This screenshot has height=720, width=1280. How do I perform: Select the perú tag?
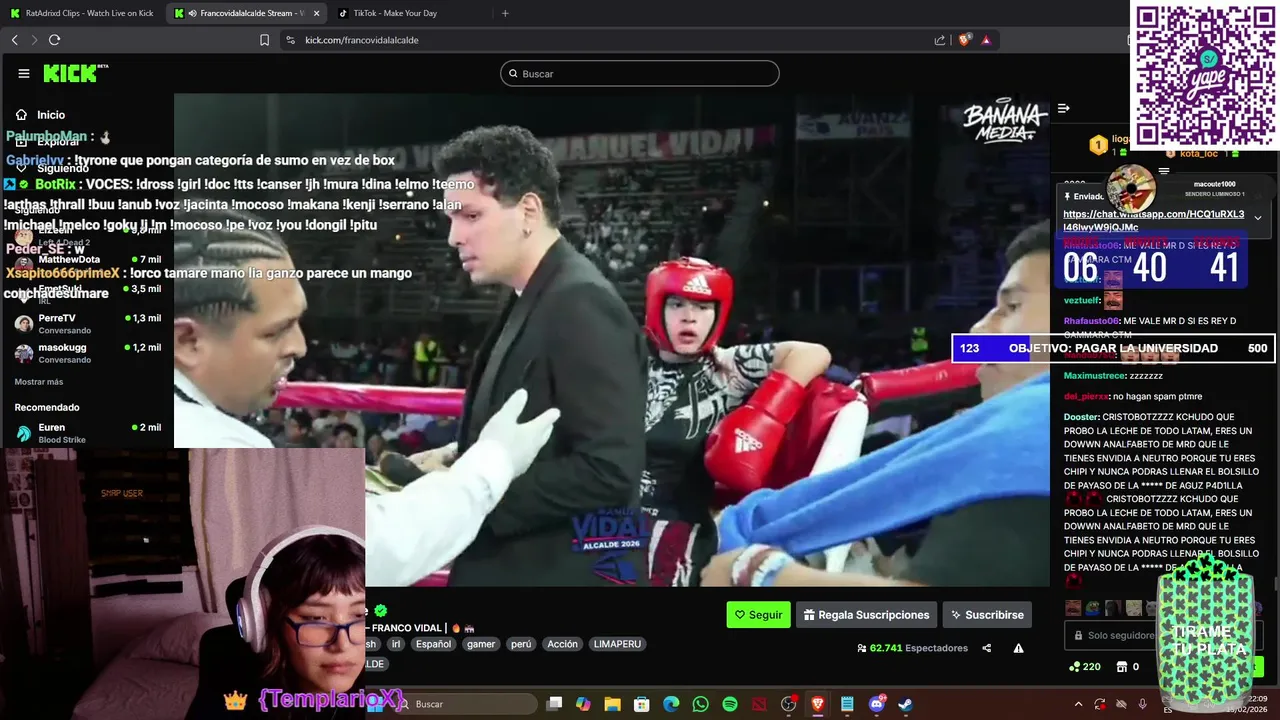point(521,644)
